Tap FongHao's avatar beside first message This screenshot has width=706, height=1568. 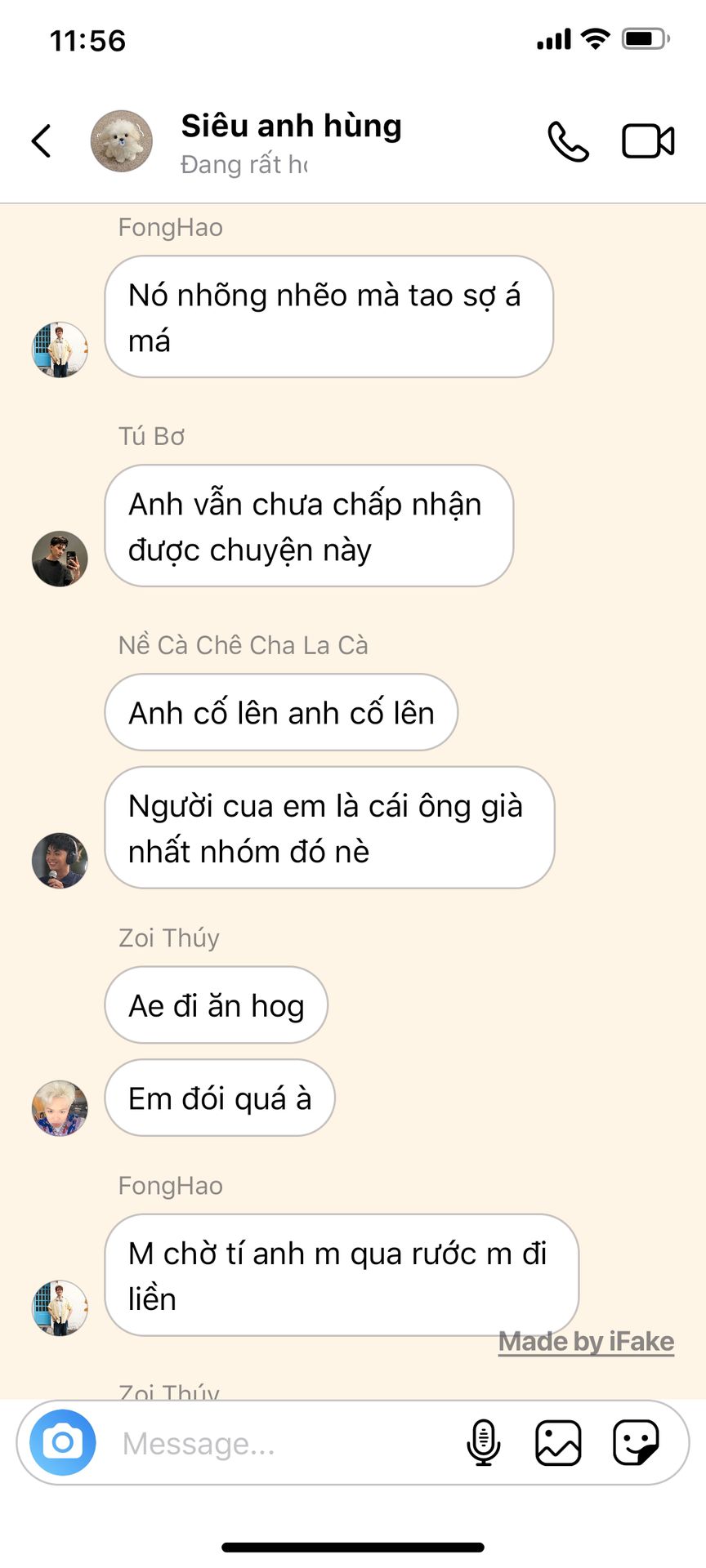60,350
